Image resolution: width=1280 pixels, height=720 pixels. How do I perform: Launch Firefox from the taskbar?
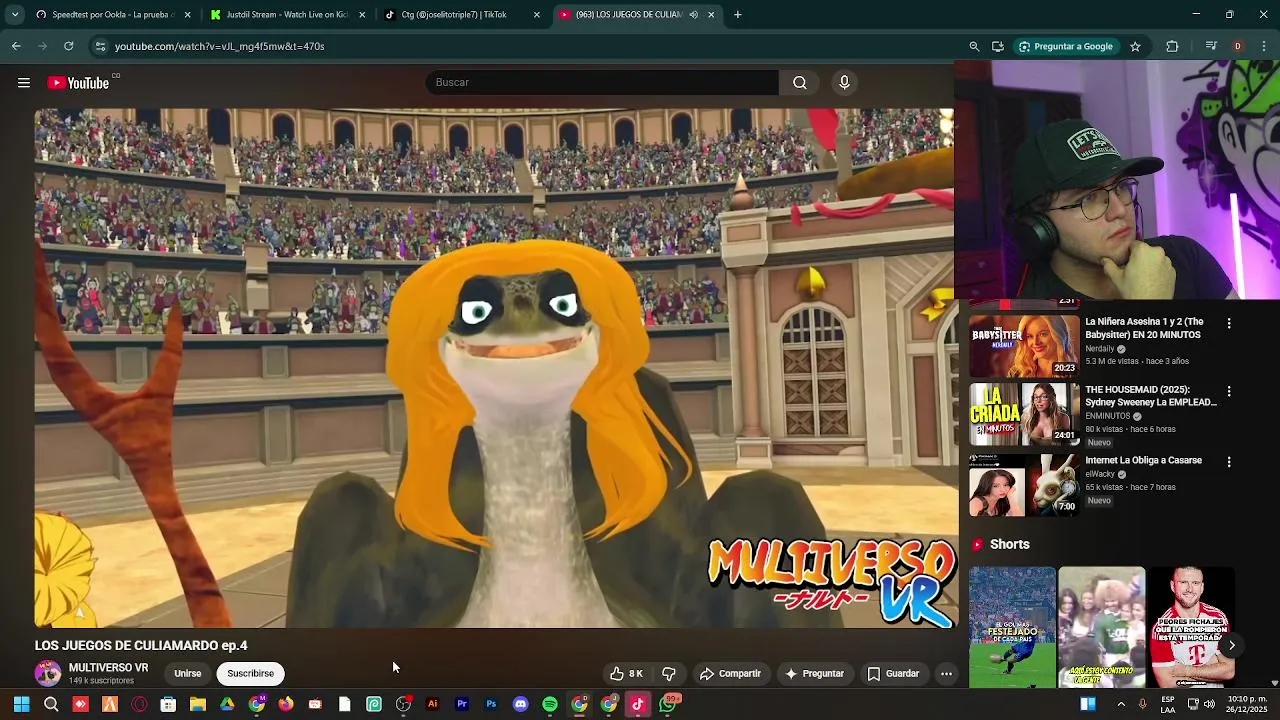pos(286,704)
